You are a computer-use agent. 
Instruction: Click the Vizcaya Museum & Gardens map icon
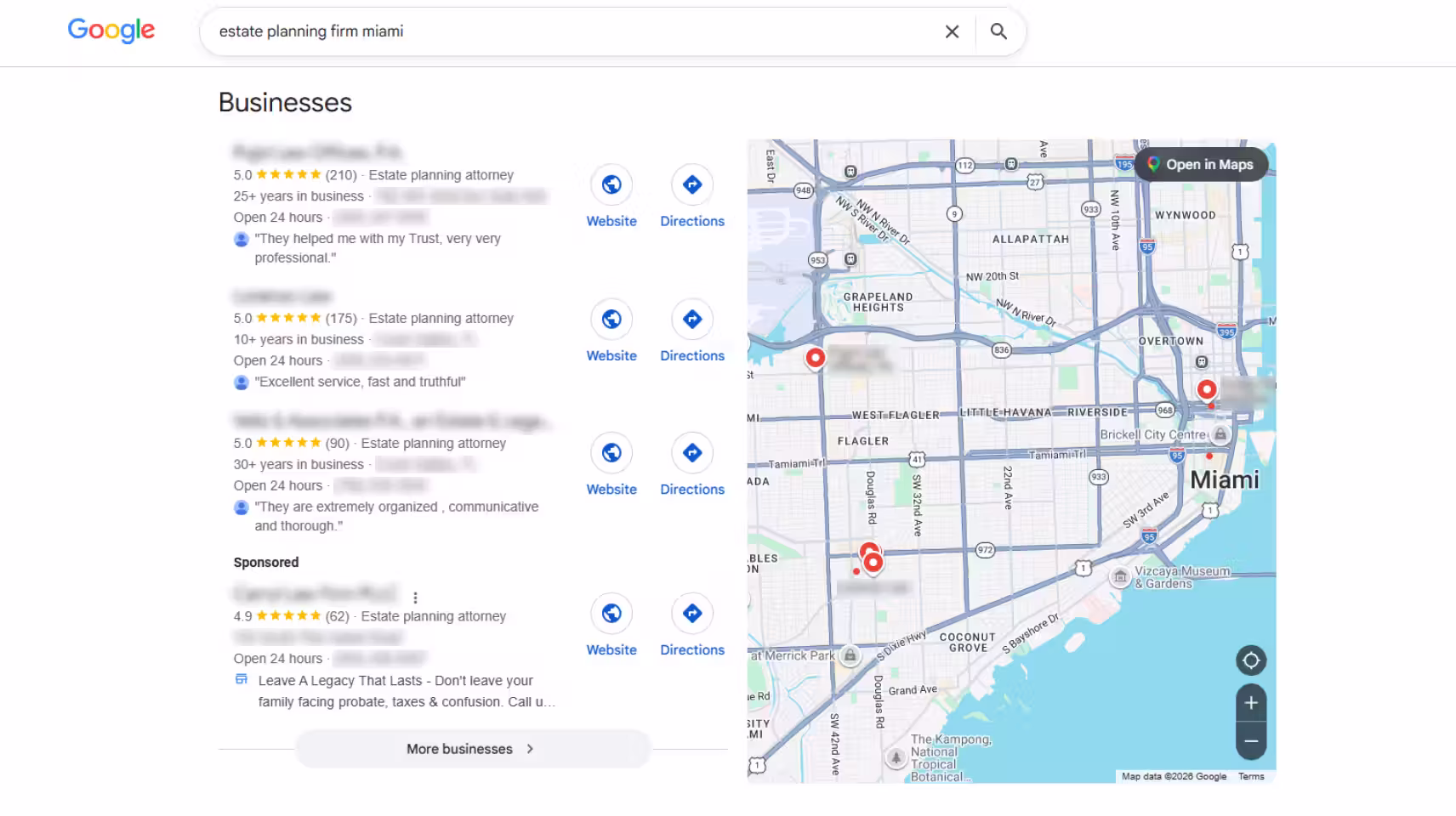(1120, 578)
